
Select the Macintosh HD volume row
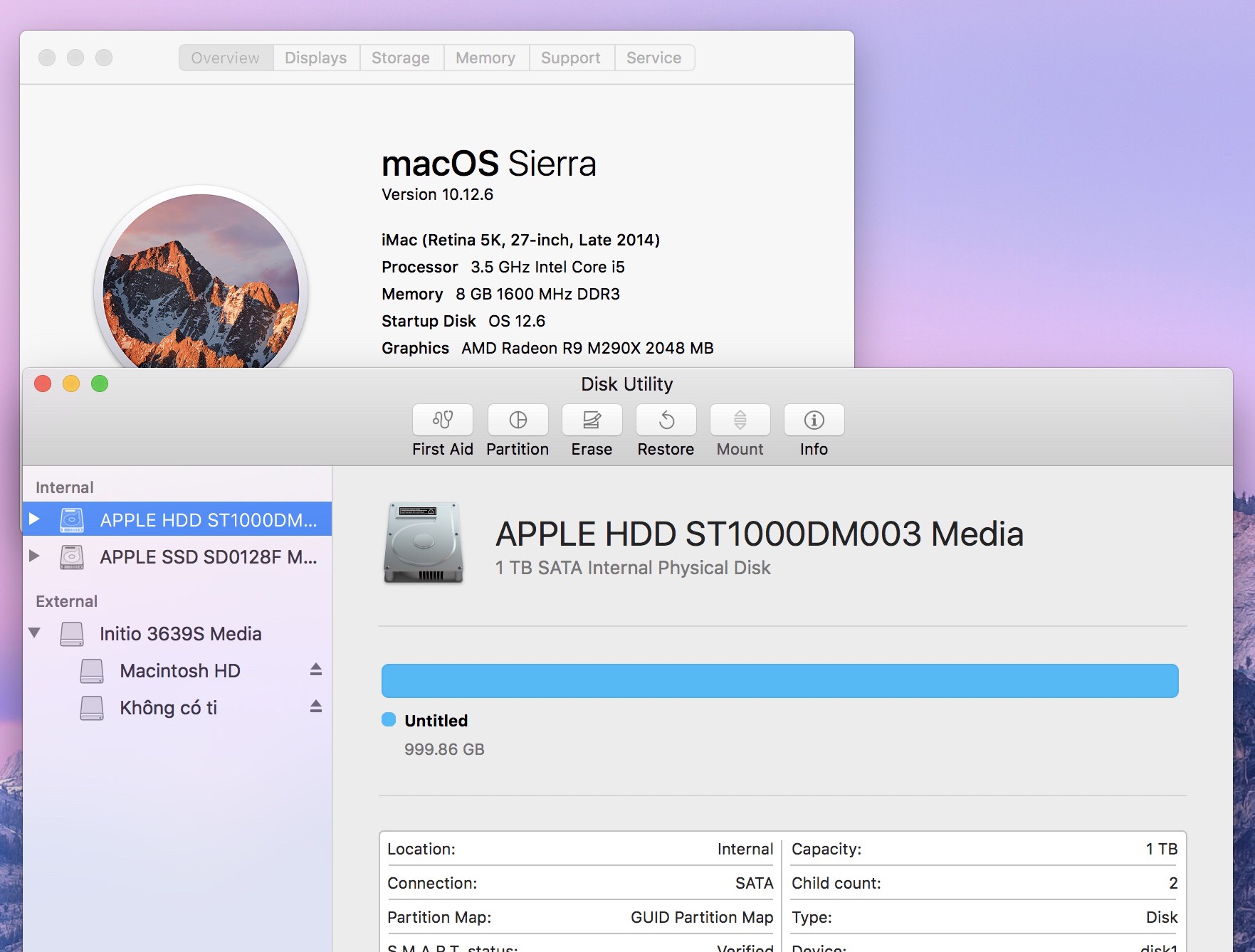pyautogui.click(x=177, y=671)
